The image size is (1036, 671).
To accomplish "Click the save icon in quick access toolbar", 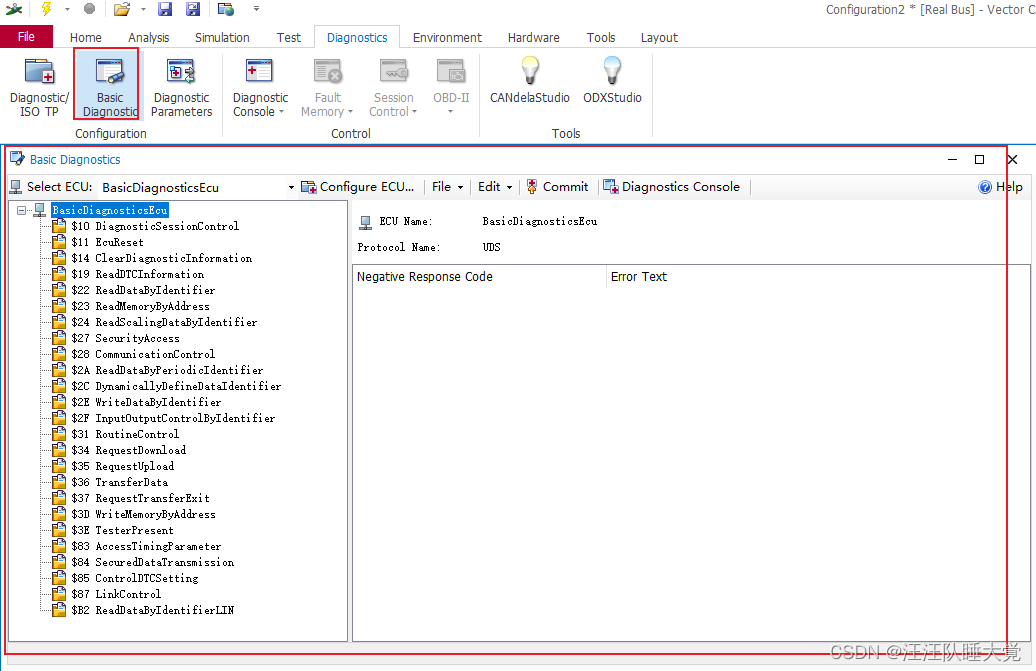I will coord(165,9).
